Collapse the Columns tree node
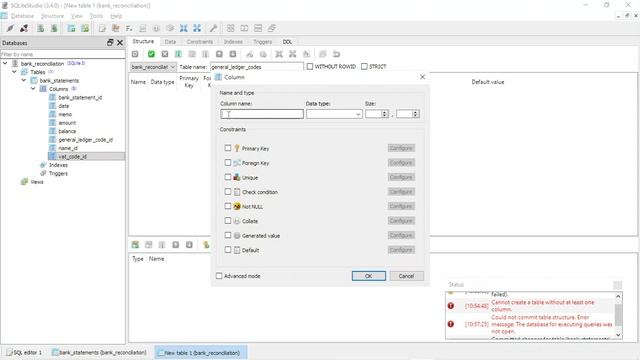Screen dimensions: 640x360 (33, 89)
